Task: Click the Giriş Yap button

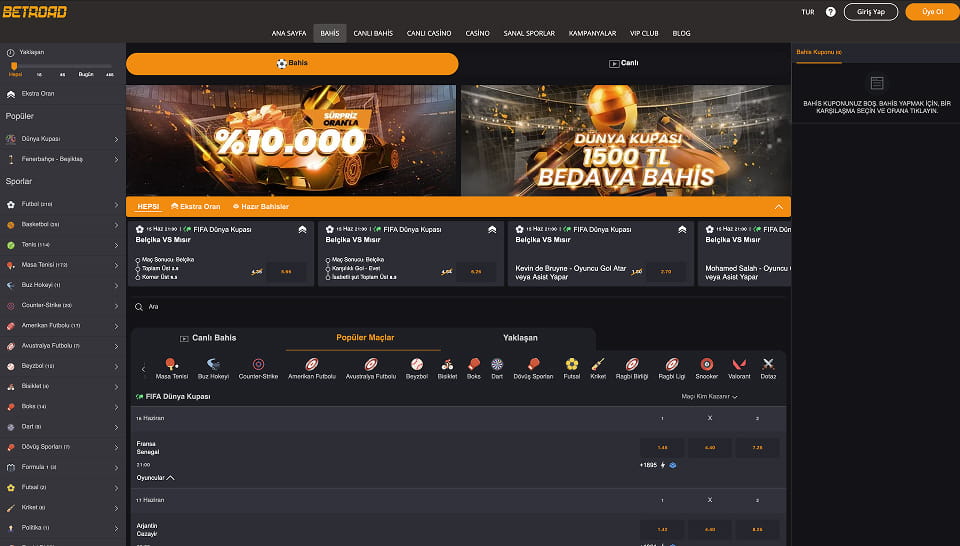Action: tap(871, 12)
